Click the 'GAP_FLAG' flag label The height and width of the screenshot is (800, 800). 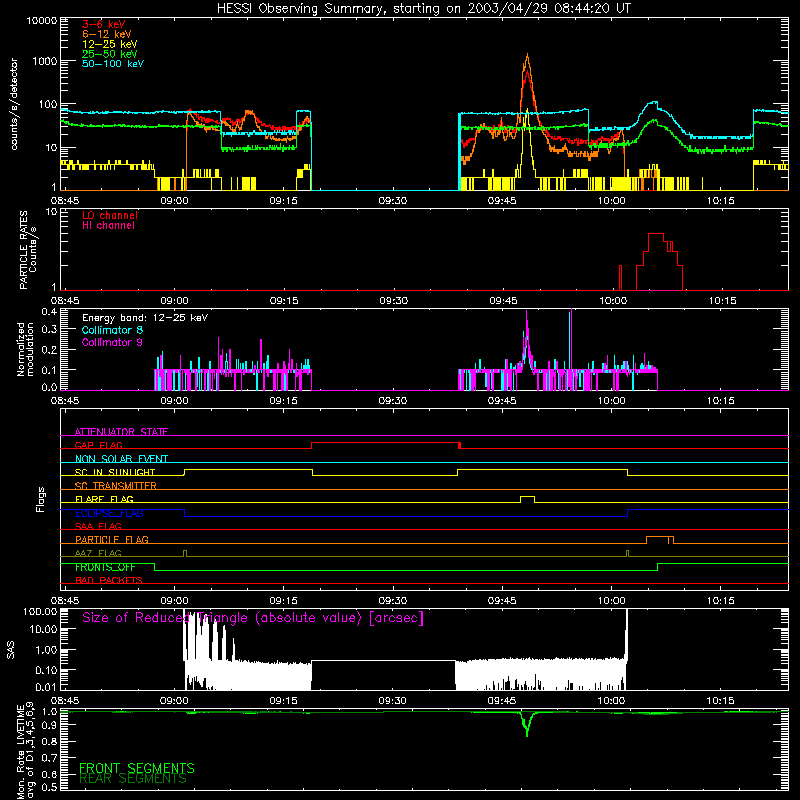98,445
